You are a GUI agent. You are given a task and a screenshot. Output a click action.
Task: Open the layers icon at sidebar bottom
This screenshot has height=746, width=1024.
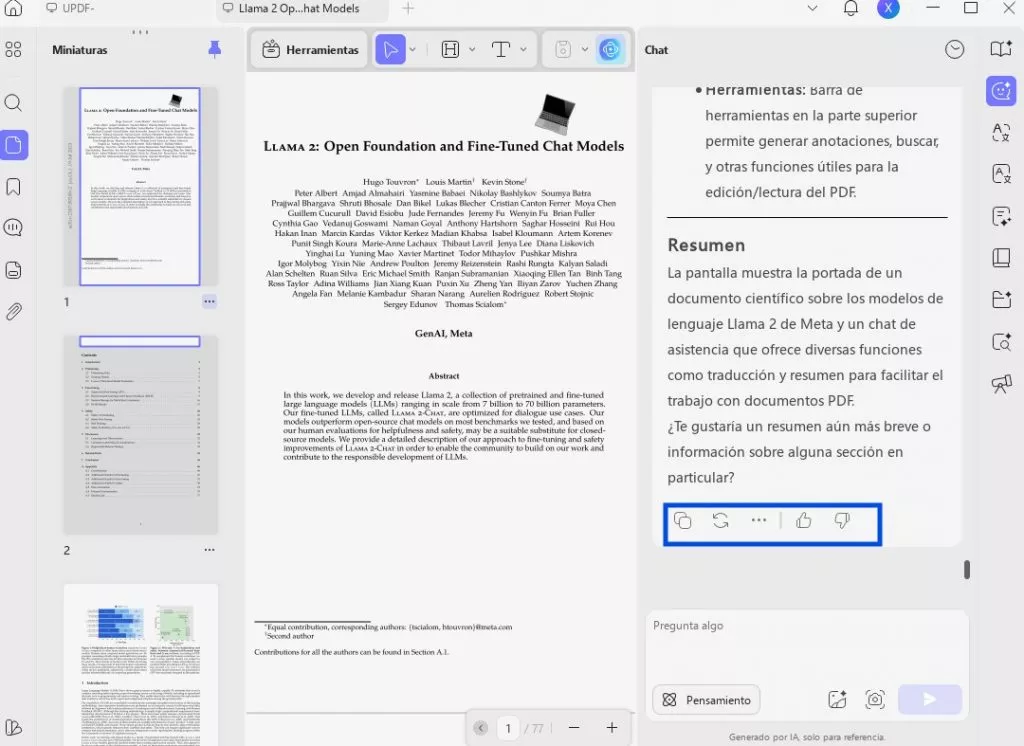pos(13,727)
